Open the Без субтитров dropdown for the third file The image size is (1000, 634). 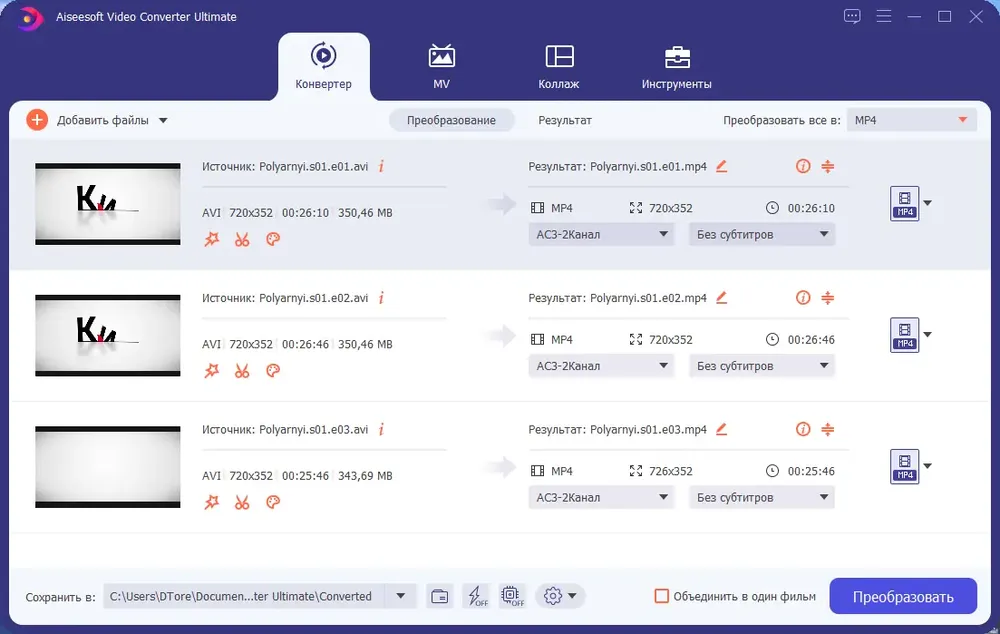tap(762, 497)
